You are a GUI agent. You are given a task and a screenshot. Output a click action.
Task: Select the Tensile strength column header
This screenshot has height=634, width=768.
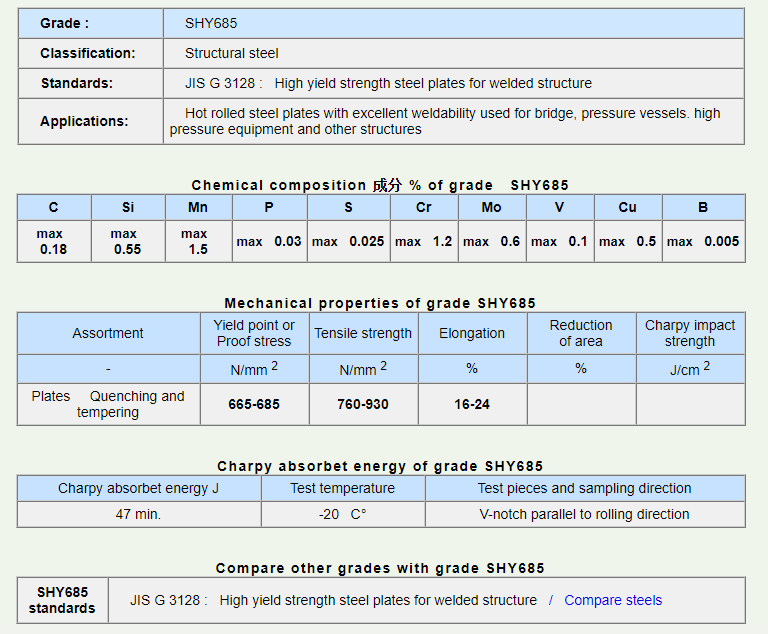point(363,333)
